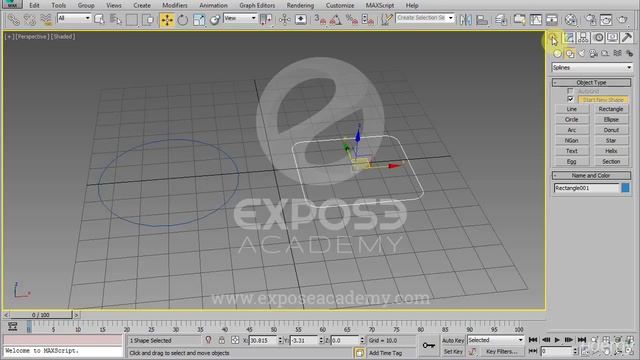
Task: Activate the Select Object tool
Action: pos(99,20)
